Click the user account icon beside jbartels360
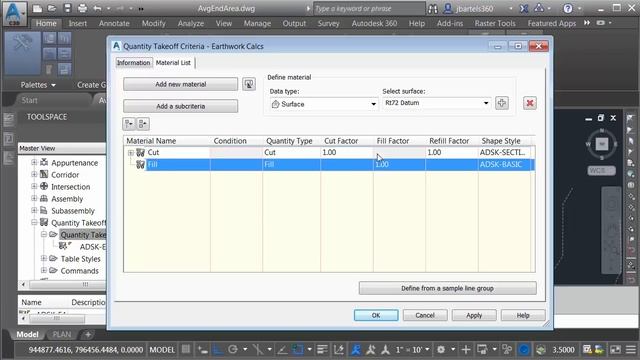Viewport: 640px width, 360px height. [448, 9]
